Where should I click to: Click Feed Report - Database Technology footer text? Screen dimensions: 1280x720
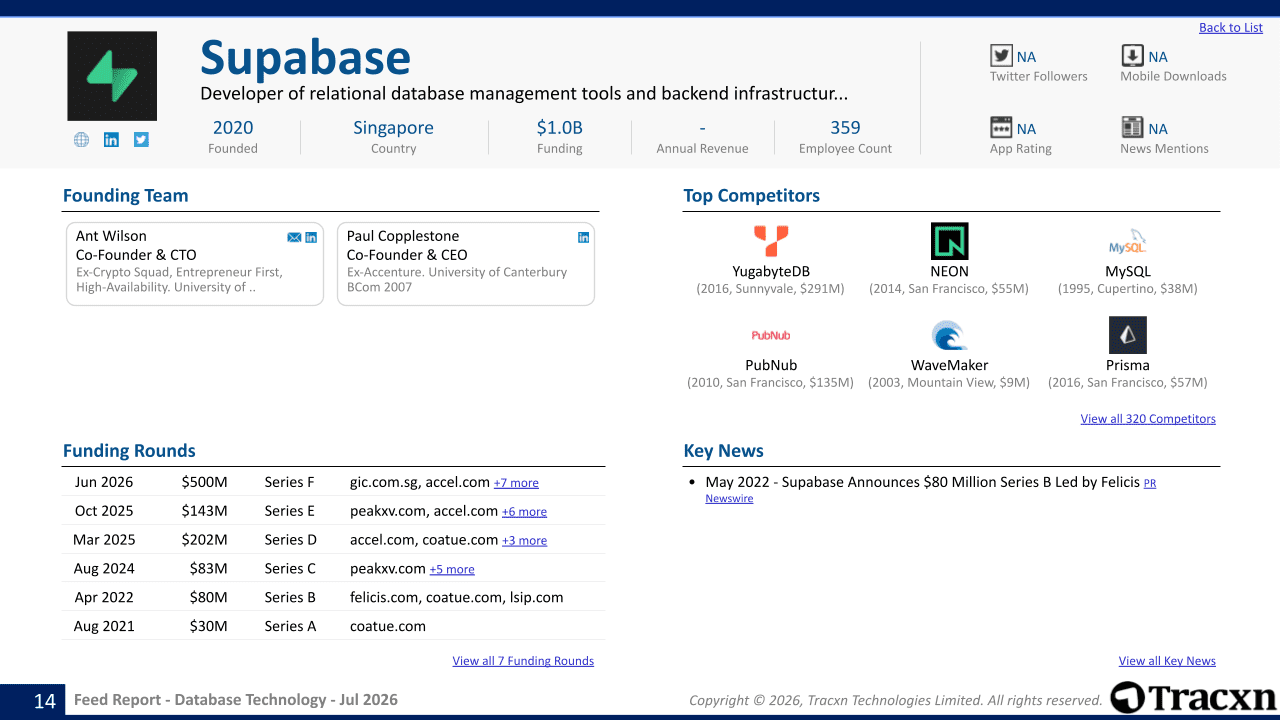pyautogui.click(x=236, y=700)
